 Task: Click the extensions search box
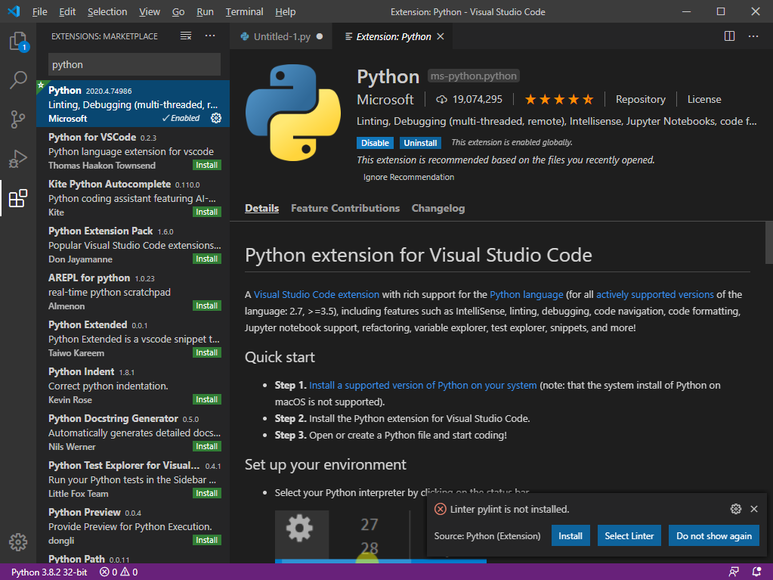[x=134, y=65]
